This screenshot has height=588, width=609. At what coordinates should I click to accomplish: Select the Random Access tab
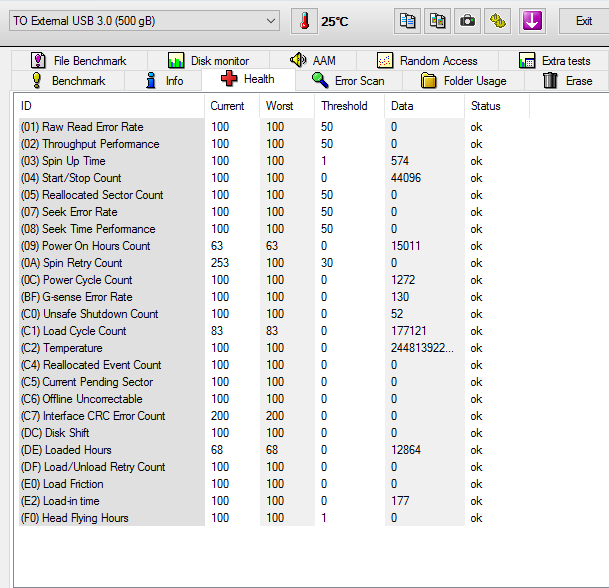[428, 61]
